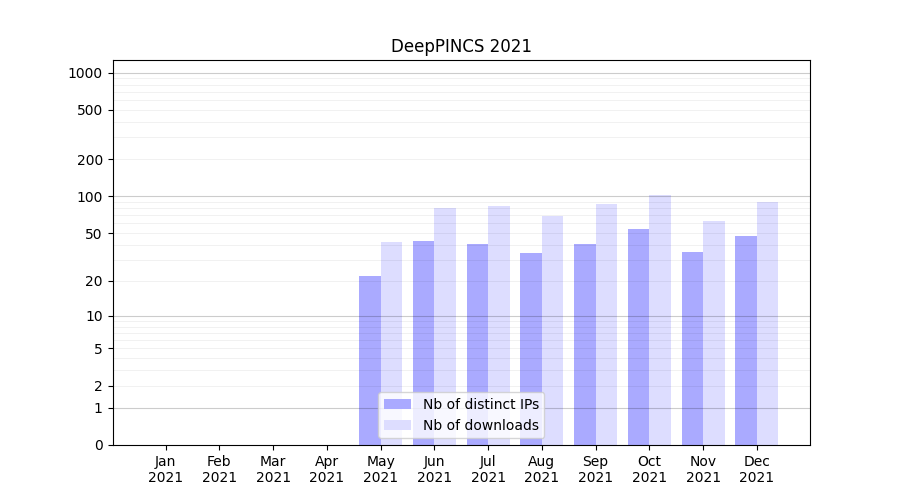Click the 'Nb of downloads' legend swatch
The image size is (900, 500).
pos(397,425)
